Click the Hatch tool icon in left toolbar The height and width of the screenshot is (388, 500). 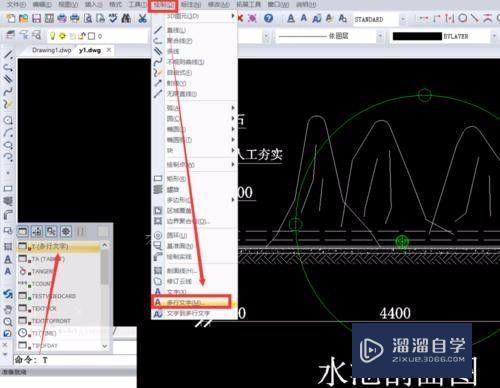coord(8,247)
